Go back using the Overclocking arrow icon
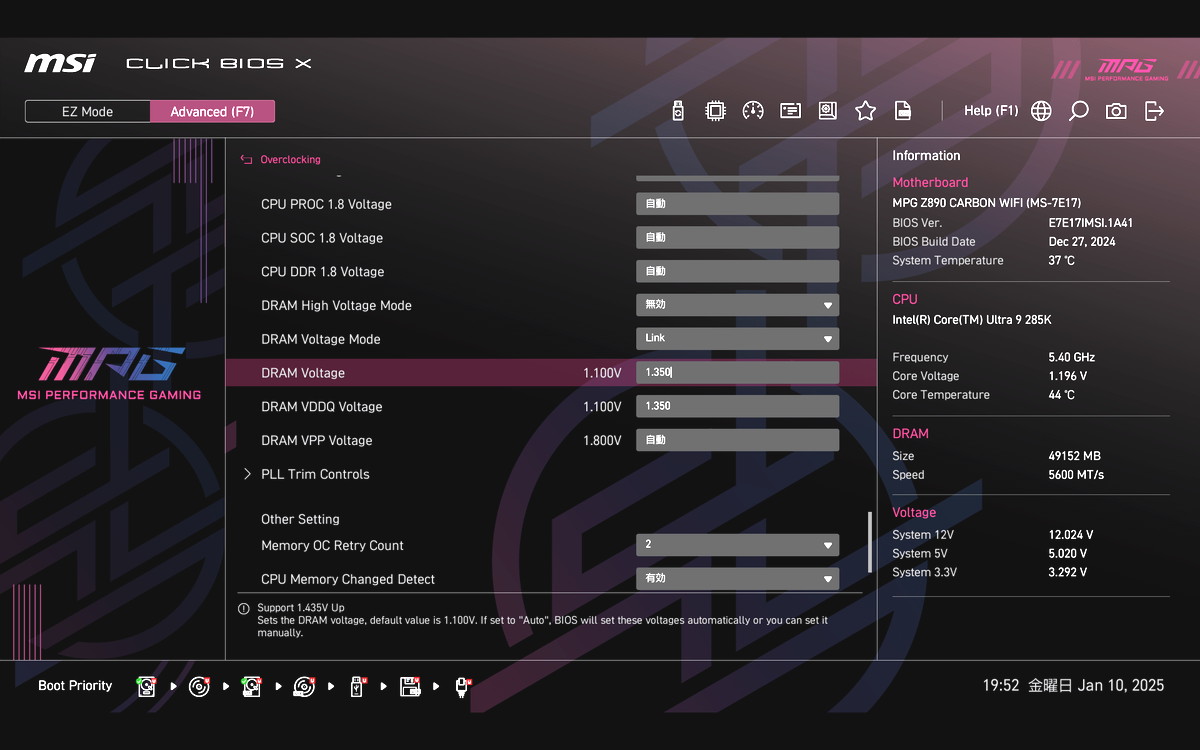 246,159
